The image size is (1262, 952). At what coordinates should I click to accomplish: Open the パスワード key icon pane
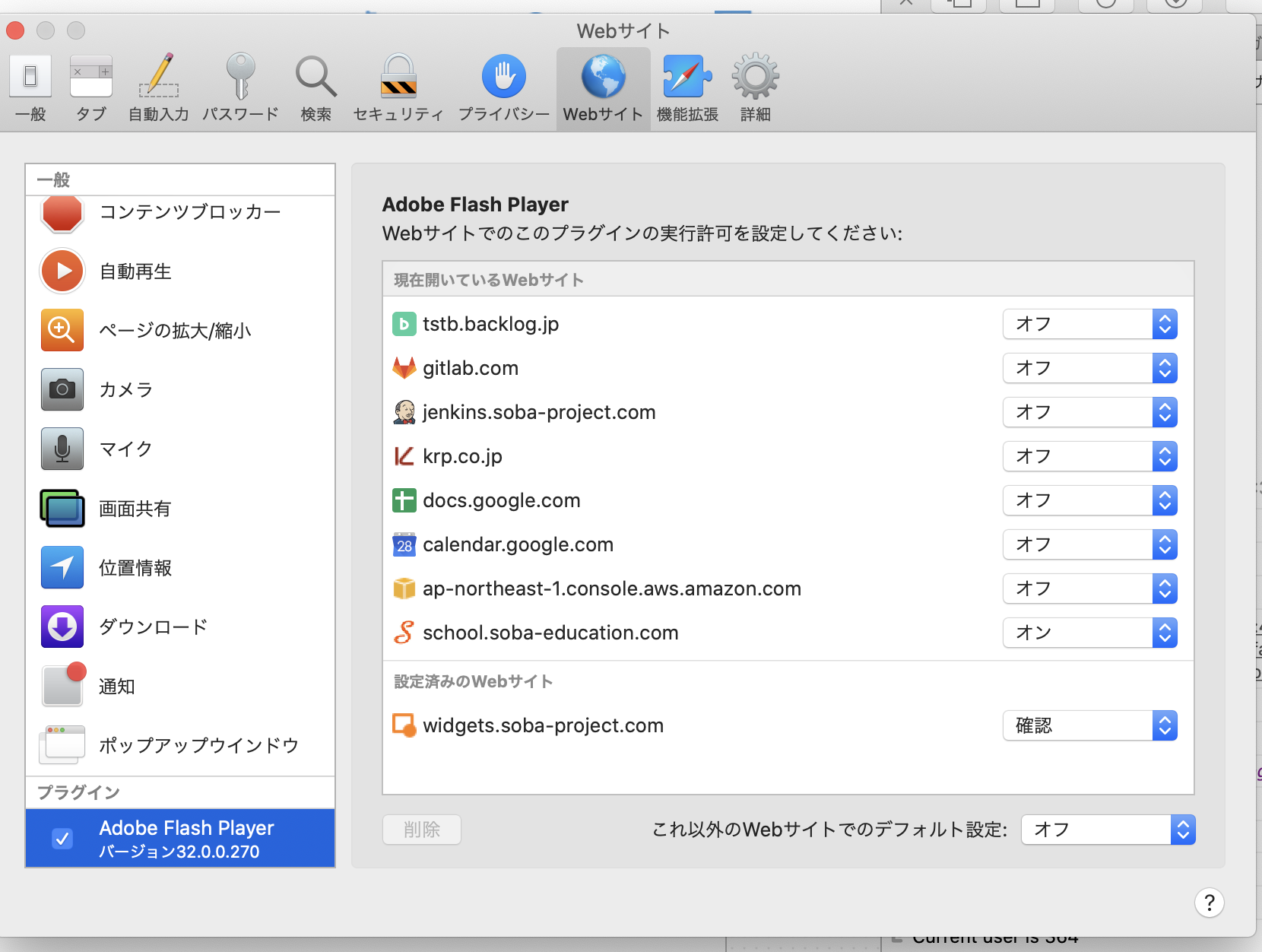coord(240,89)
